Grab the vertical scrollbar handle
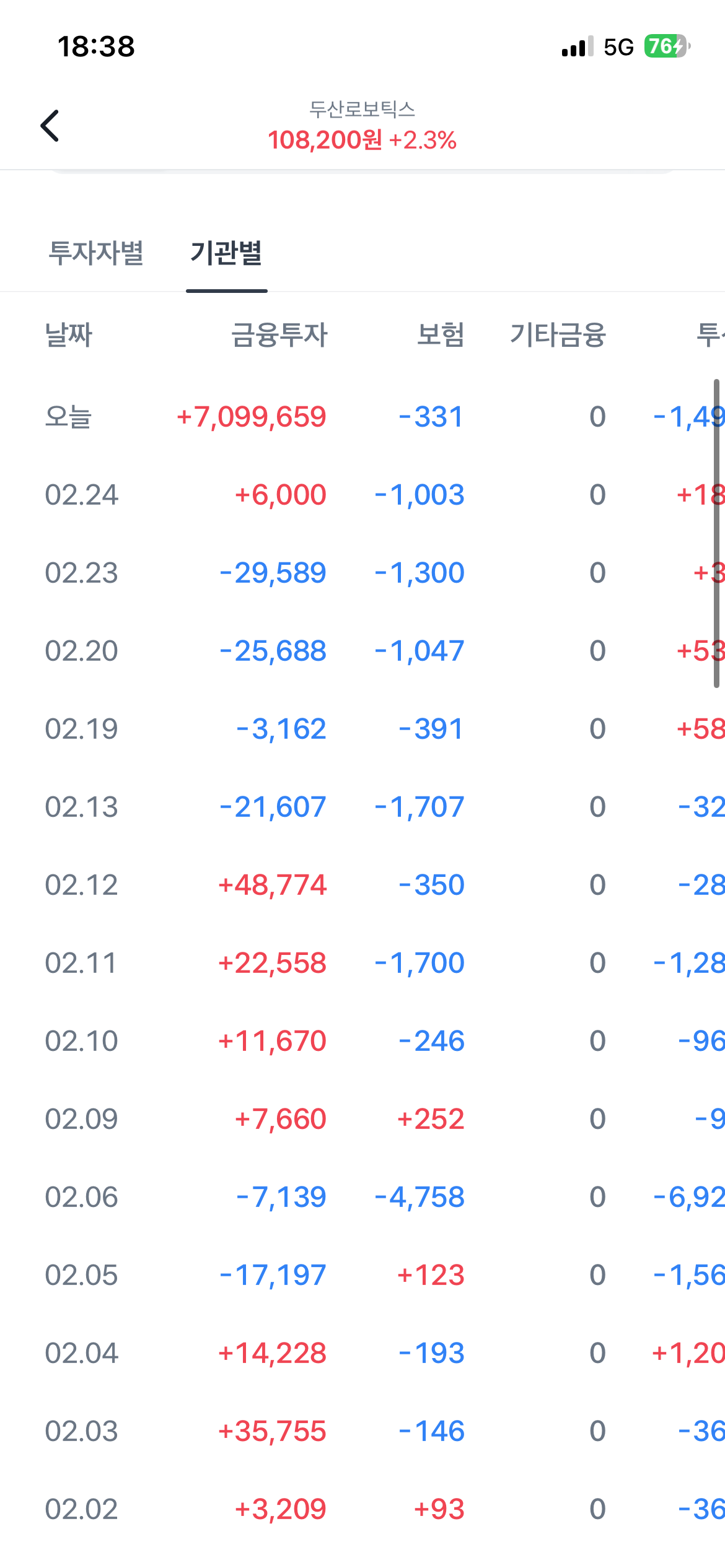This screenshot has width=725, height=1568. point(716,533)
